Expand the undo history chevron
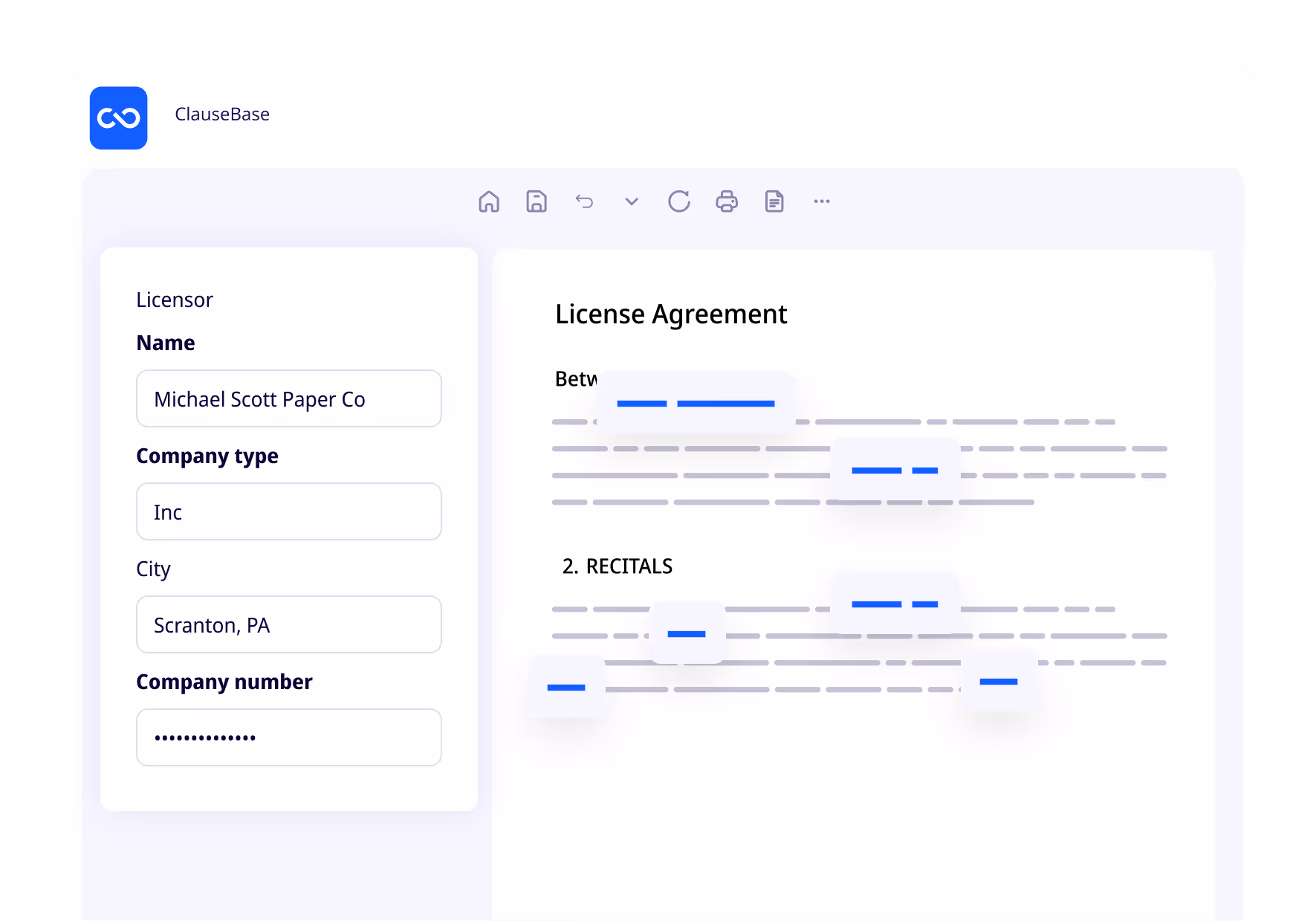 coord(632,201)
